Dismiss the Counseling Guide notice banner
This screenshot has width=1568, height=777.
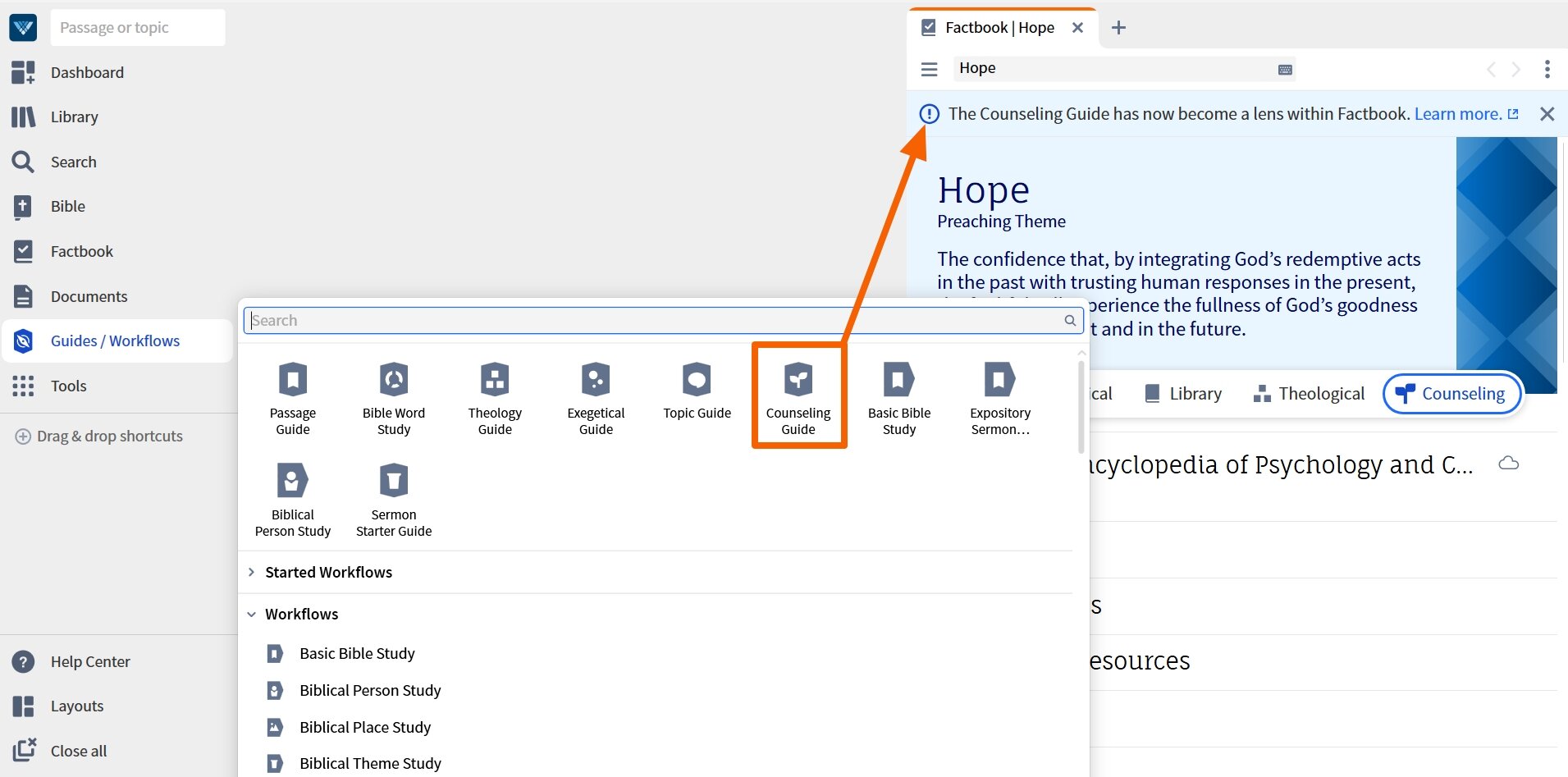coord(1547,114)
